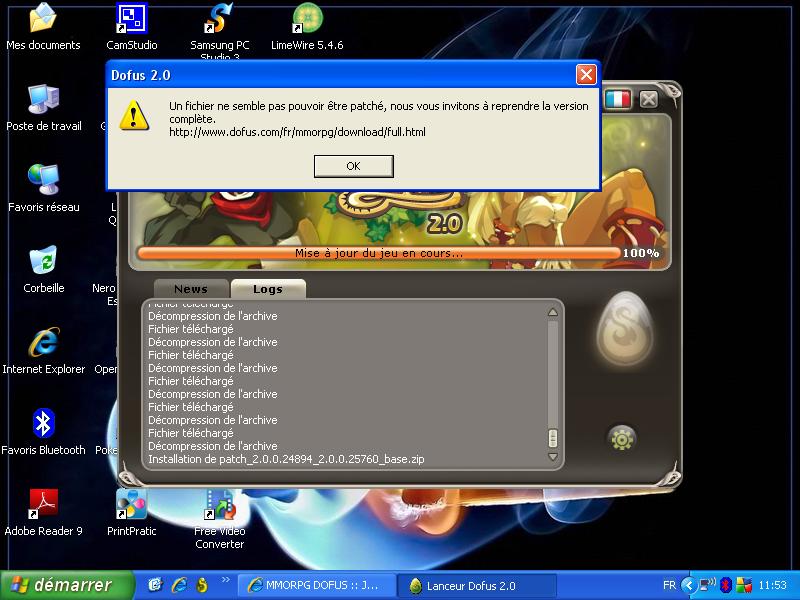Open the launcher settings gear icon
This screenshot has height=600, width=800.
622,438
